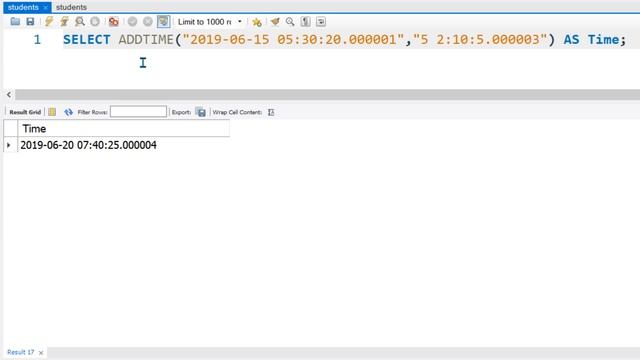This screenshot has width=640, height=360.
Task: Commit transaction check icon
Action: [x=132, y=22]
